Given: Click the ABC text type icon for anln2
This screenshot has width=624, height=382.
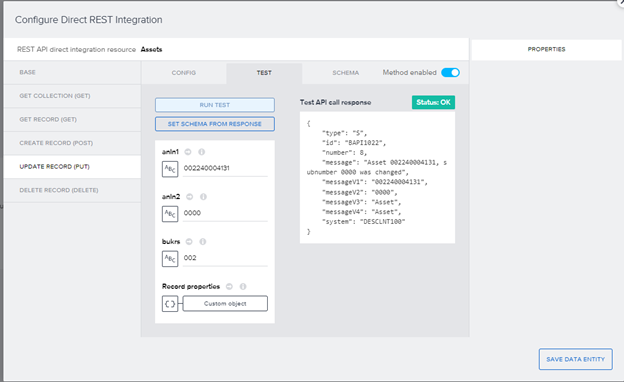Looking at the screenshot, I should pos(170,214).
